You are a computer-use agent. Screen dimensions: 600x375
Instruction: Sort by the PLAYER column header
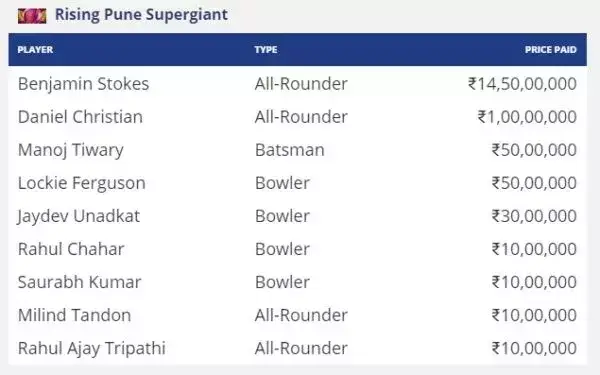coord(35,50)
